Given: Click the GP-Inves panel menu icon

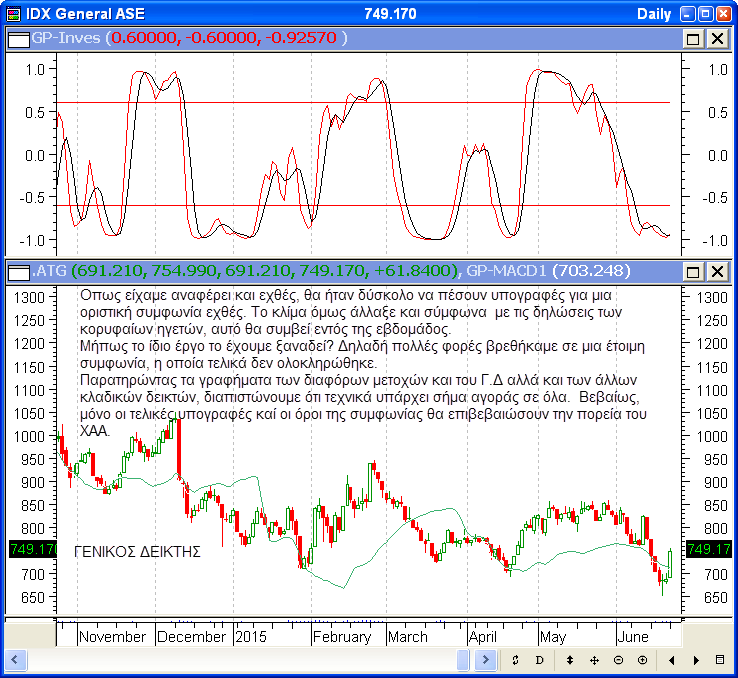Looking at the screenshot, I should point(19,39).
